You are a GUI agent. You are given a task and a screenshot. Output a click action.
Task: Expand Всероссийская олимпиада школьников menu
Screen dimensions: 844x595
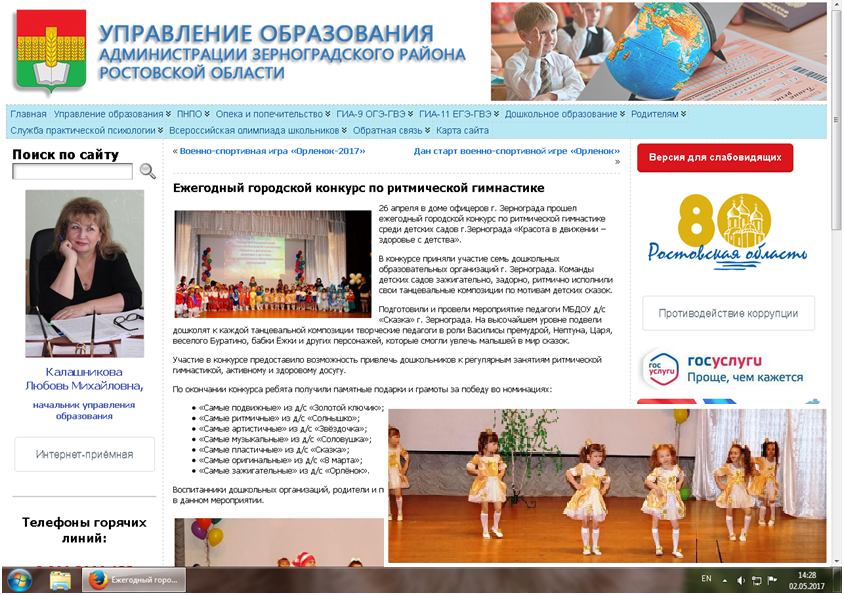(x=258, y=130)
